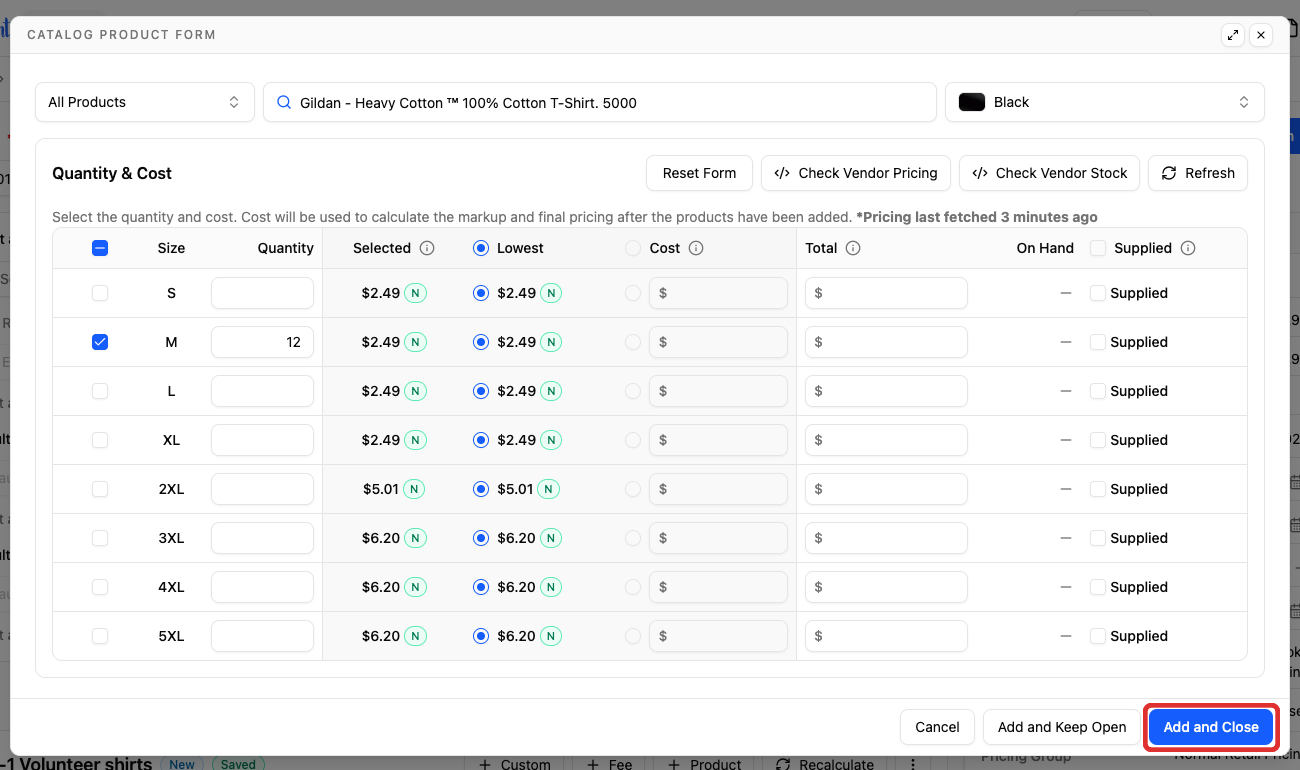
Task: Click the quantity field for size L
Action: coord(262,391)
